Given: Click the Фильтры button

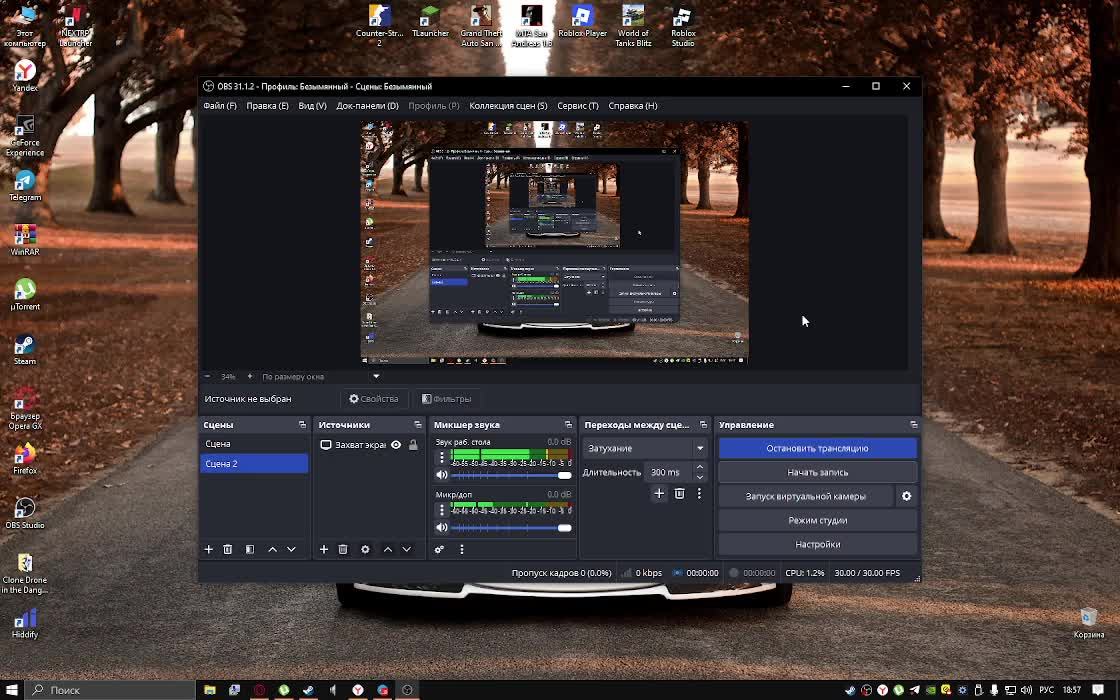Looking at the screenshot, I should 446,399.
